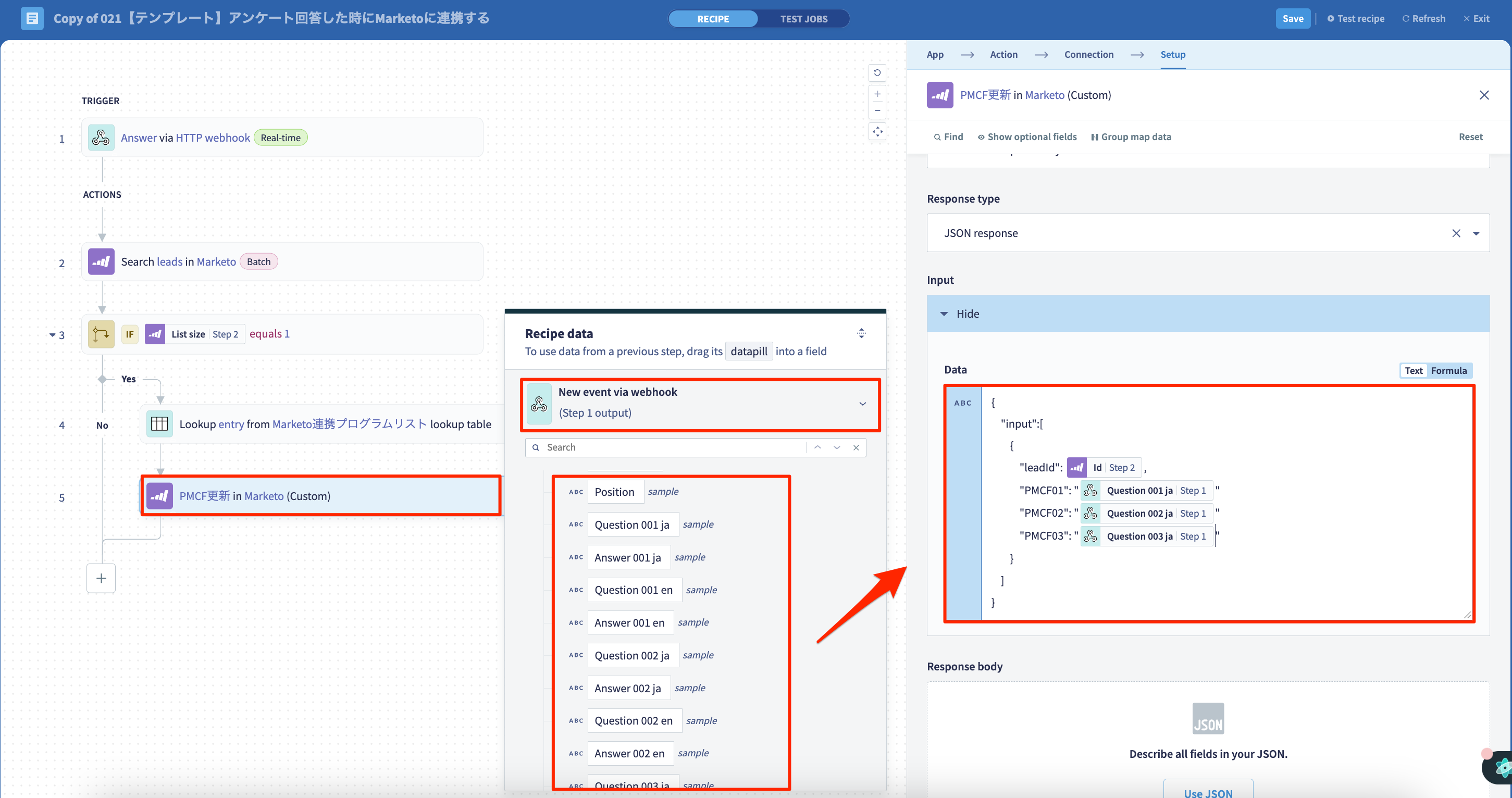Clear the JSON response selection
This screenshot has height=798, width=1512.
(x=1456, y=233)
